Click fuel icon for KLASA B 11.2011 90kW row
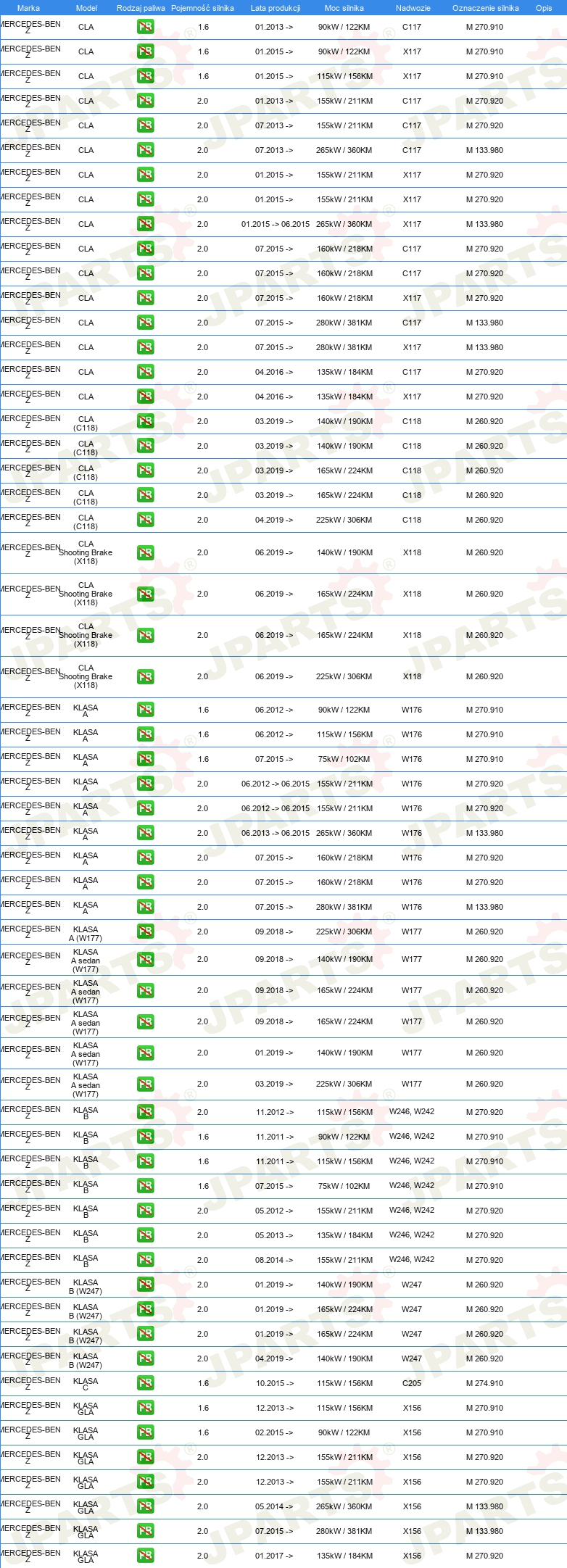567x1568 pixels. [x=145, y=1137]
